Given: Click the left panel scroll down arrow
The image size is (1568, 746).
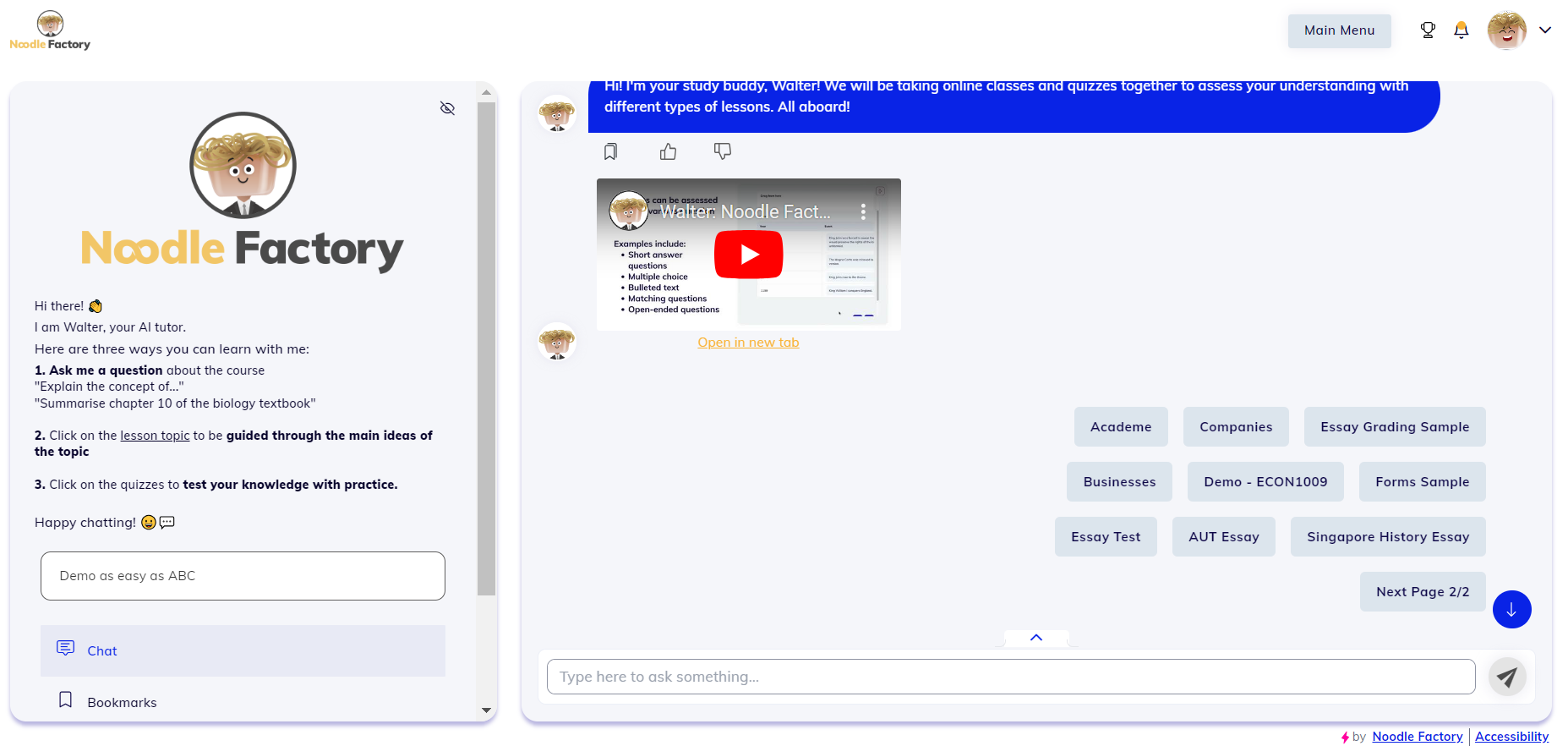Looking at the screenshot, I should click(486, 710).
